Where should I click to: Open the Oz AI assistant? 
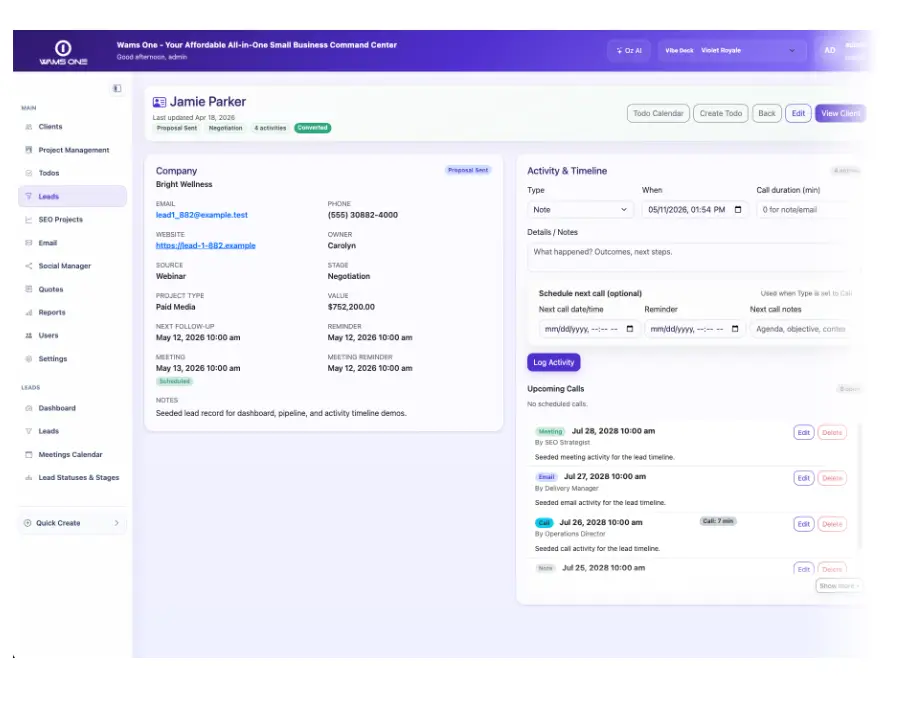[x=629, y=51]
